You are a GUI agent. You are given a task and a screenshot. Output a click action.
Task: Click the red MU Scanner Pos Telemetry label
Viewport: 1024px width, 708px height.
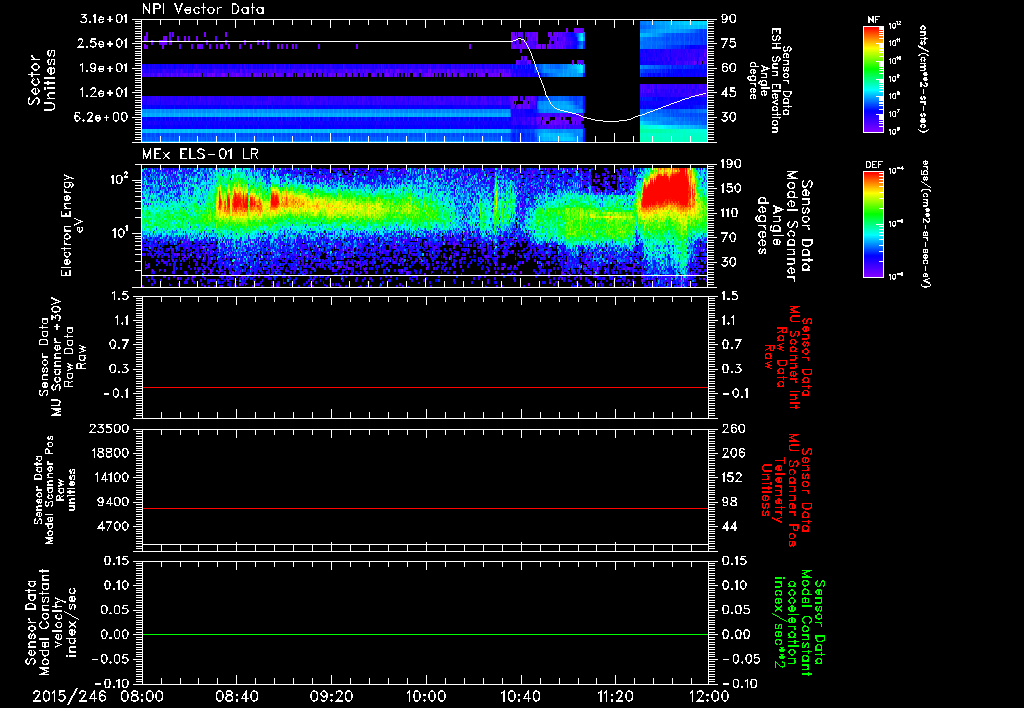click(x=788, y=490)
